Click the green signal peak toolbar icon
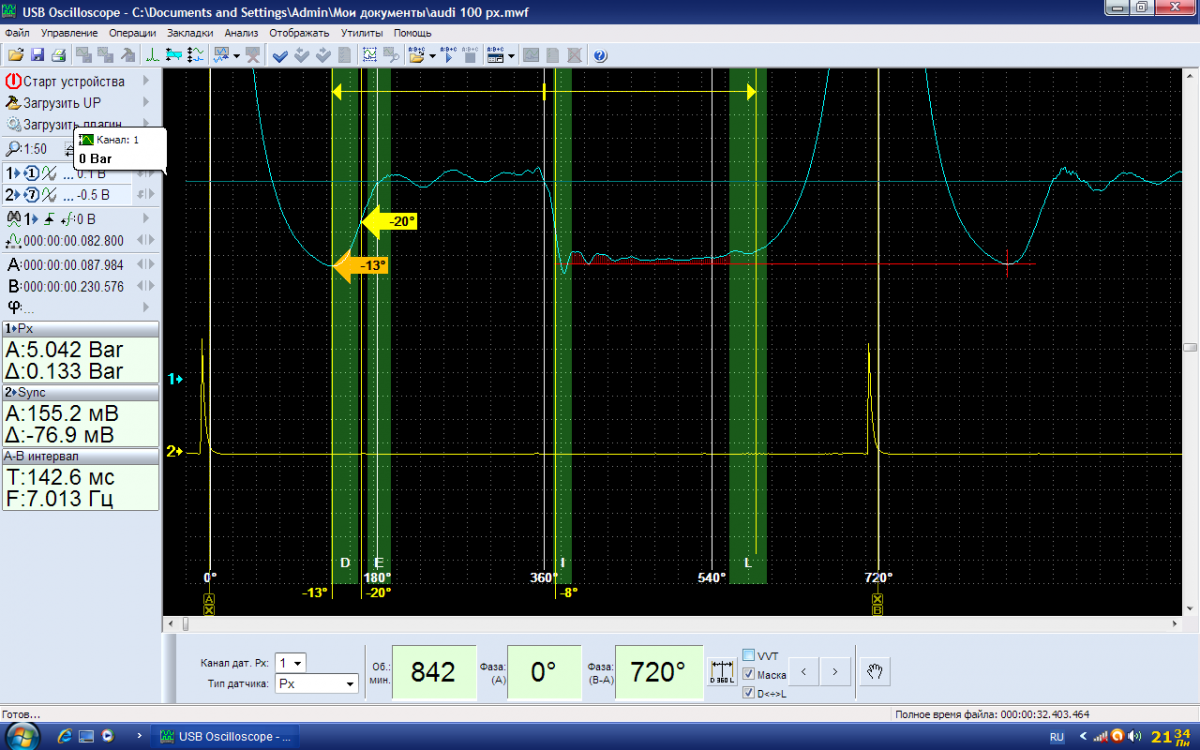Viewport: 1200px width, 750px height. 152,55
